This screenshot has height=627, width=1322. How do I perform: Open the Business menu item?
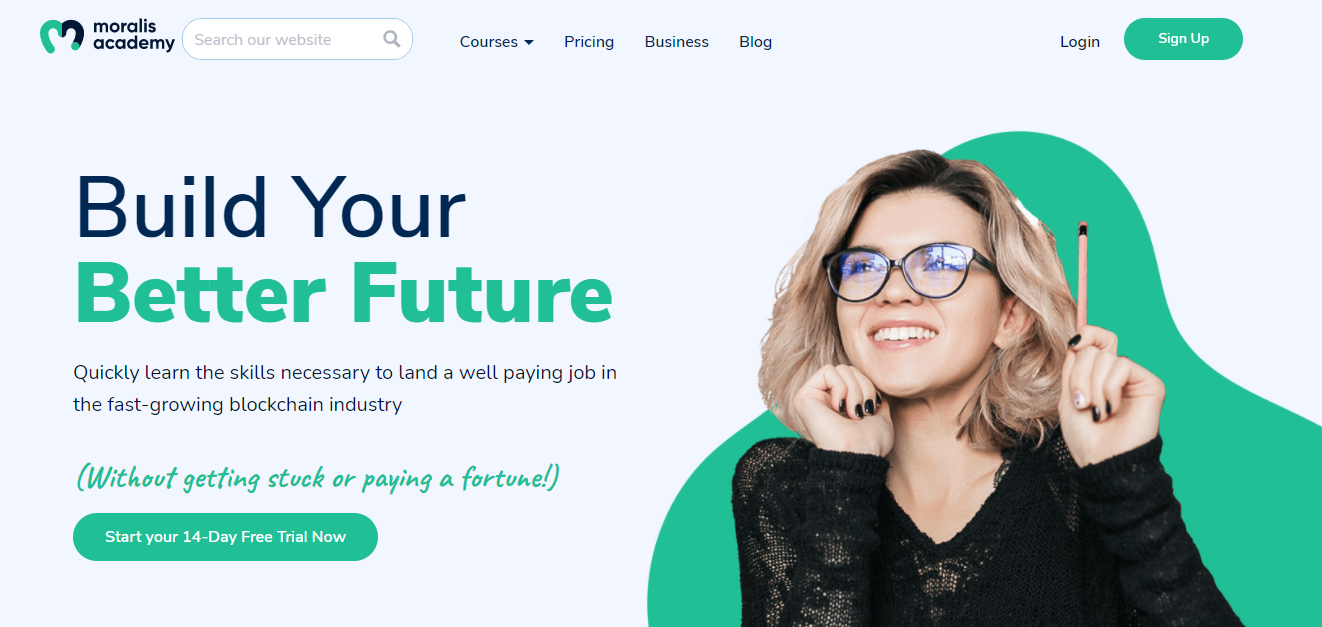(x=677, y=42)
